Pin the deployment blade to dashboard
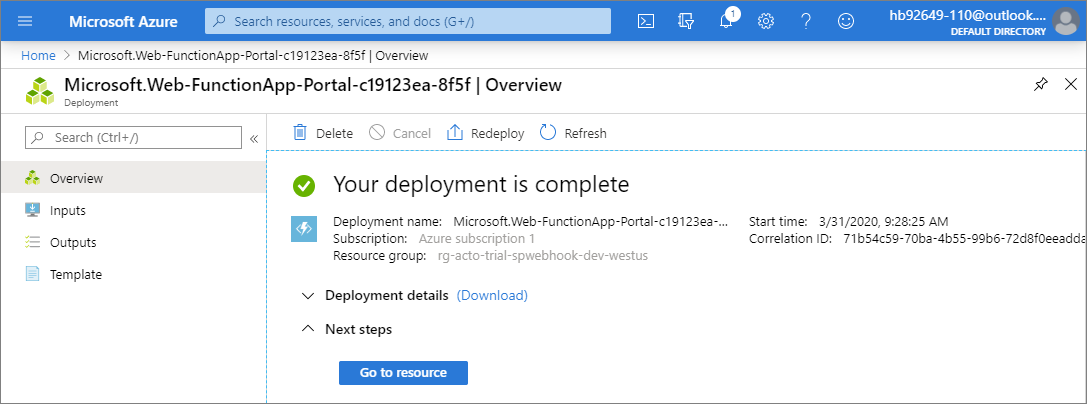The width and height of the screenshot is (1087, 404). pos(1041,85)
